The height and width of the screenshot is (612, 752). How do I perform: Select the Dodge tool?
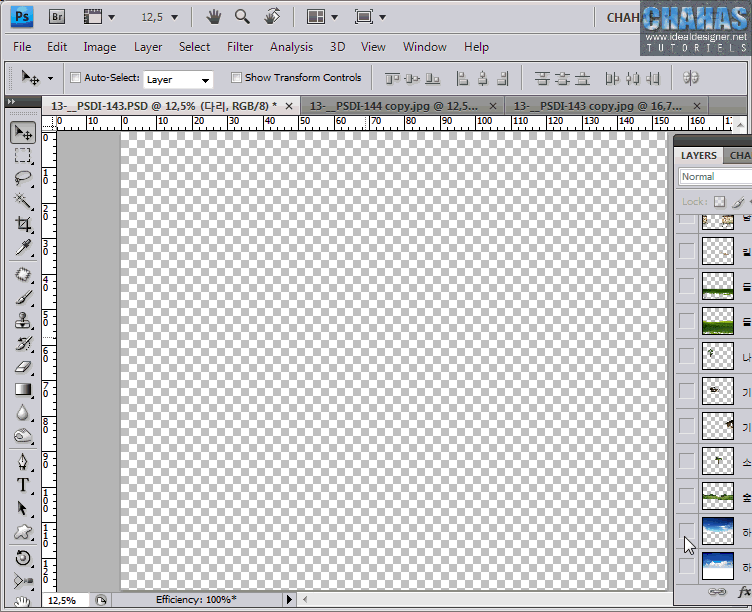[x=23, y=435]
